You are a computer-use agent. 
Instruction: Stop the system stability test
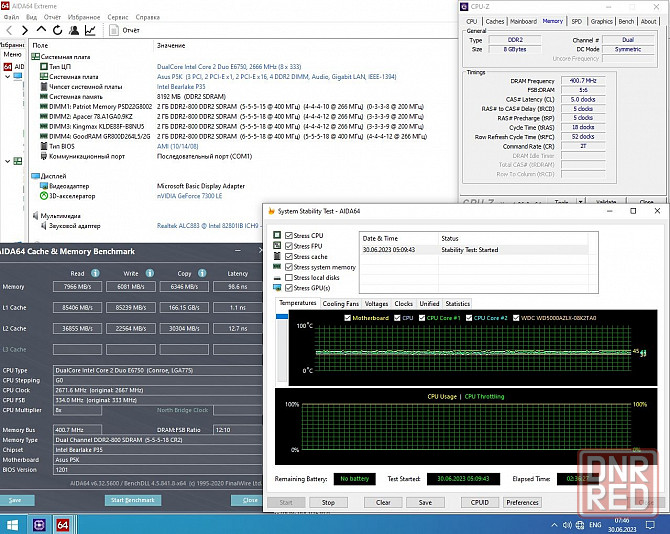328,502
